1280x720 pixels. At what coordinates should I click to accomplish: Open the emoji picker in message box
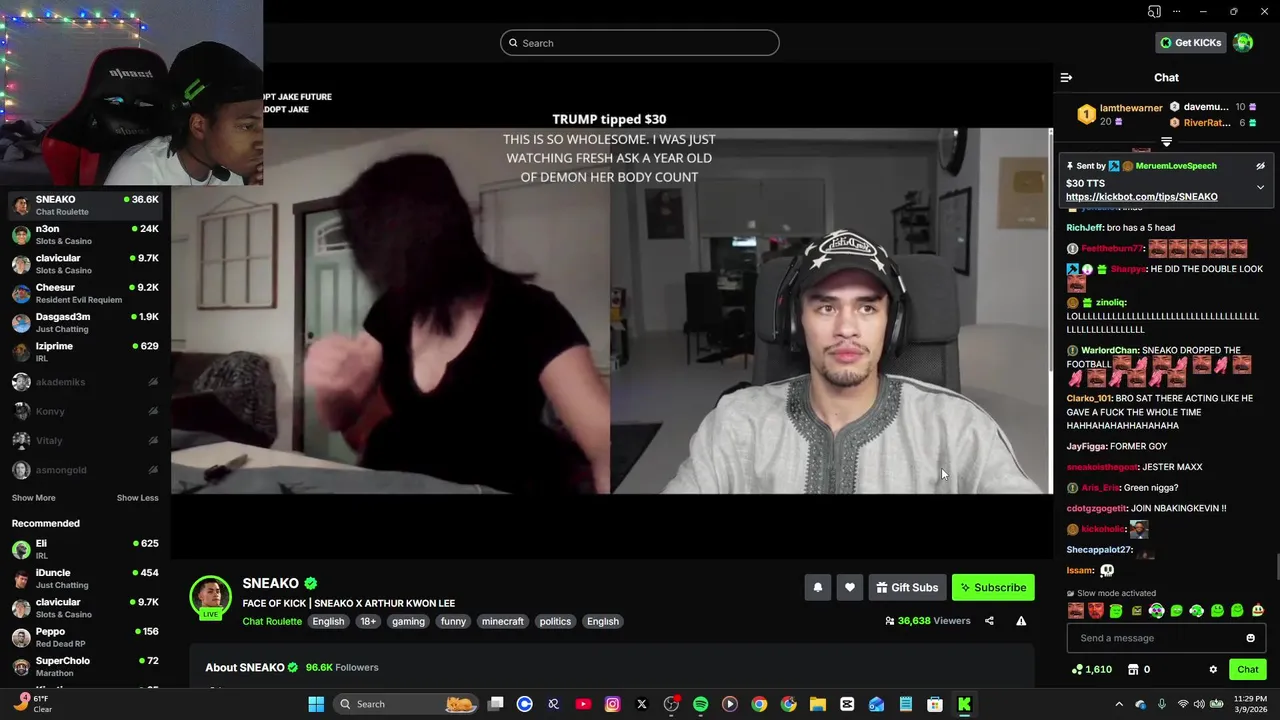coord(1250,638)
